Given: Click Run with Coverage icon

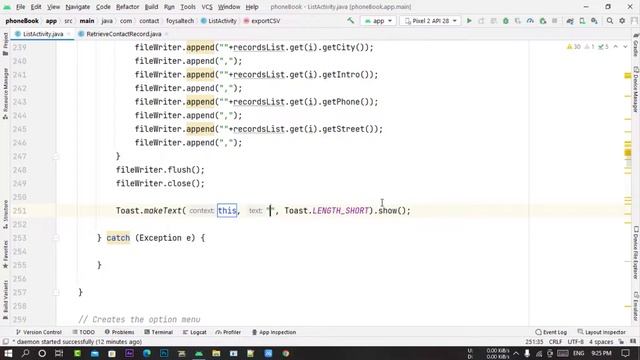Looking at the screenshot, I should click(x=518, y=20).
